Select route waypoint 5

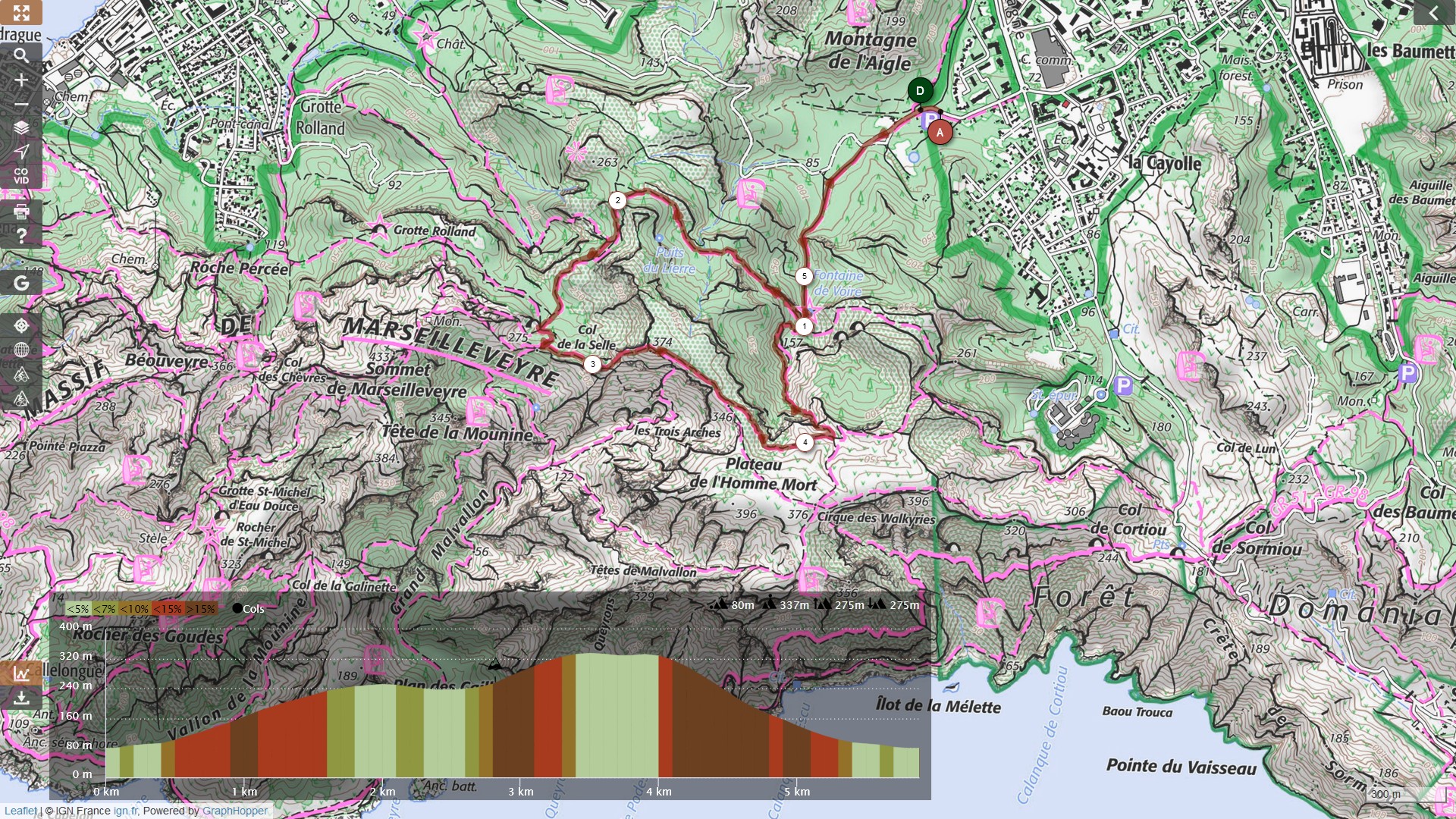coord(804,276)
